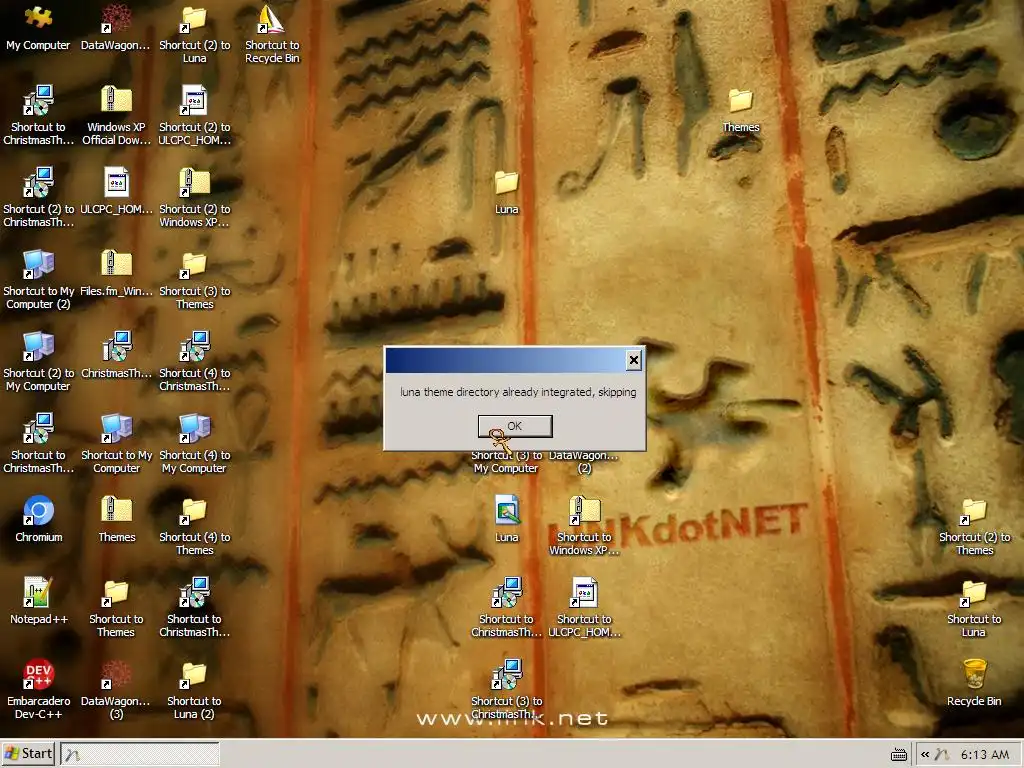
Task: Select Shortcut (2) to My Computer icon
Action: [x=39, y=362]
